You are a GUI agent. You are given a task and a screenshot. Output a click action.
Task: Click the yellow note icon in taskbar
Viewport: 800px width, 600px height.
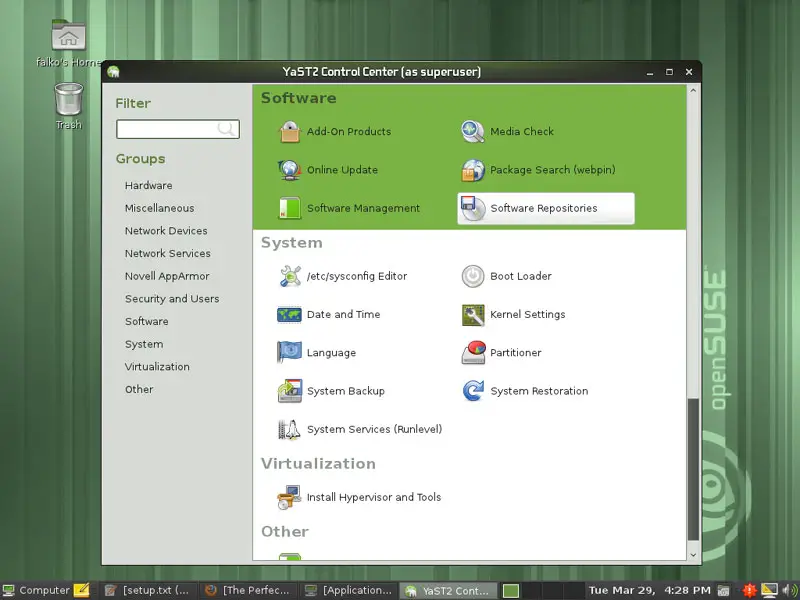pyautogui.click(x=82, y=590)
